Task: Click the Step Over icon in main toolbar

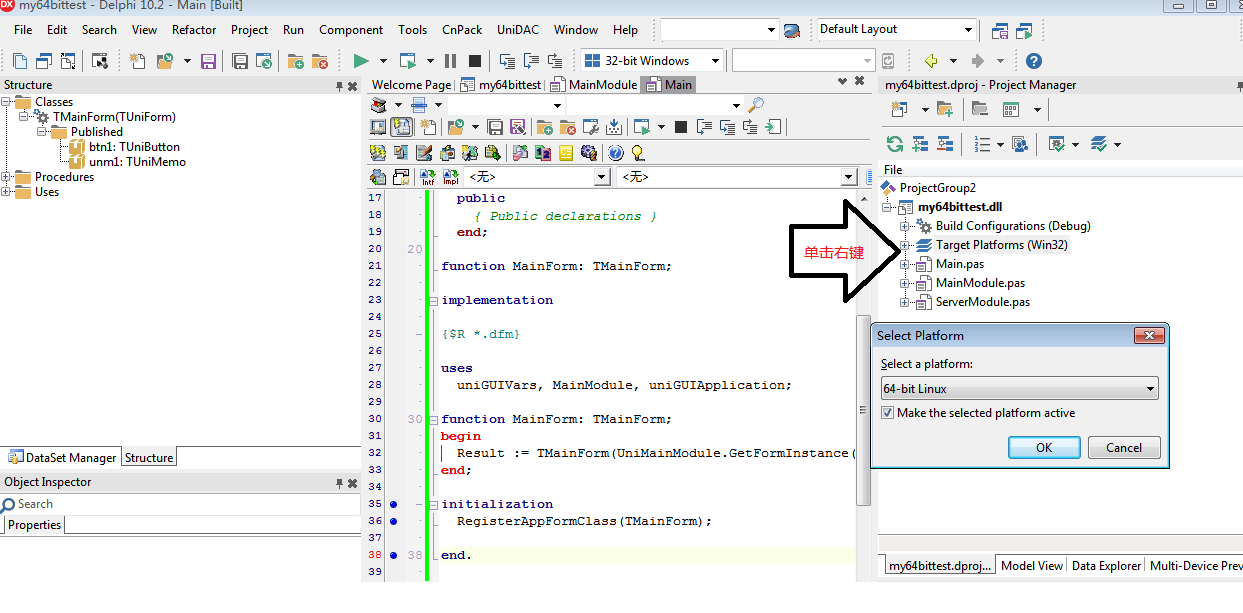Action: click(531, 61)
